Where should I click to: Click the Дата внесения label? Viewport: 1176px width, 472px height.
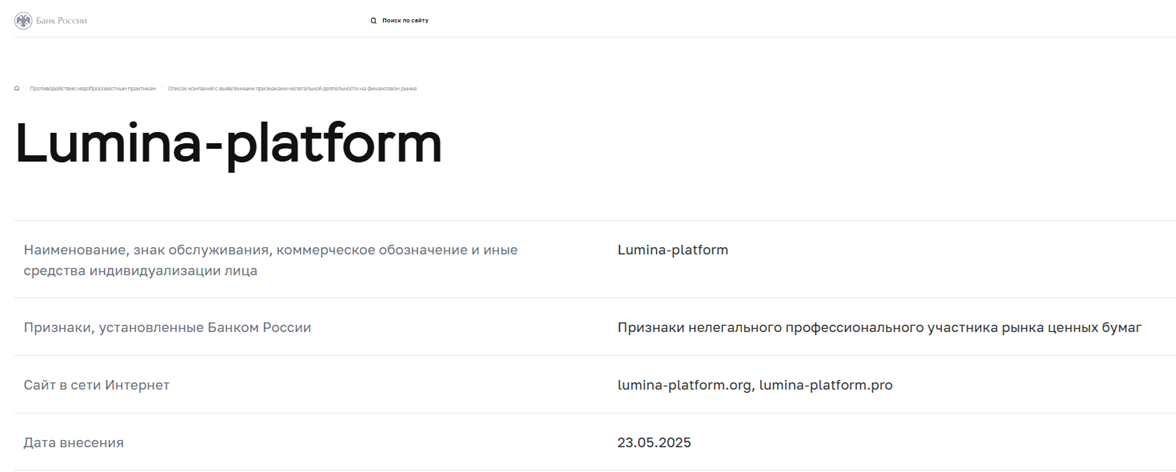tap(74, 443)
